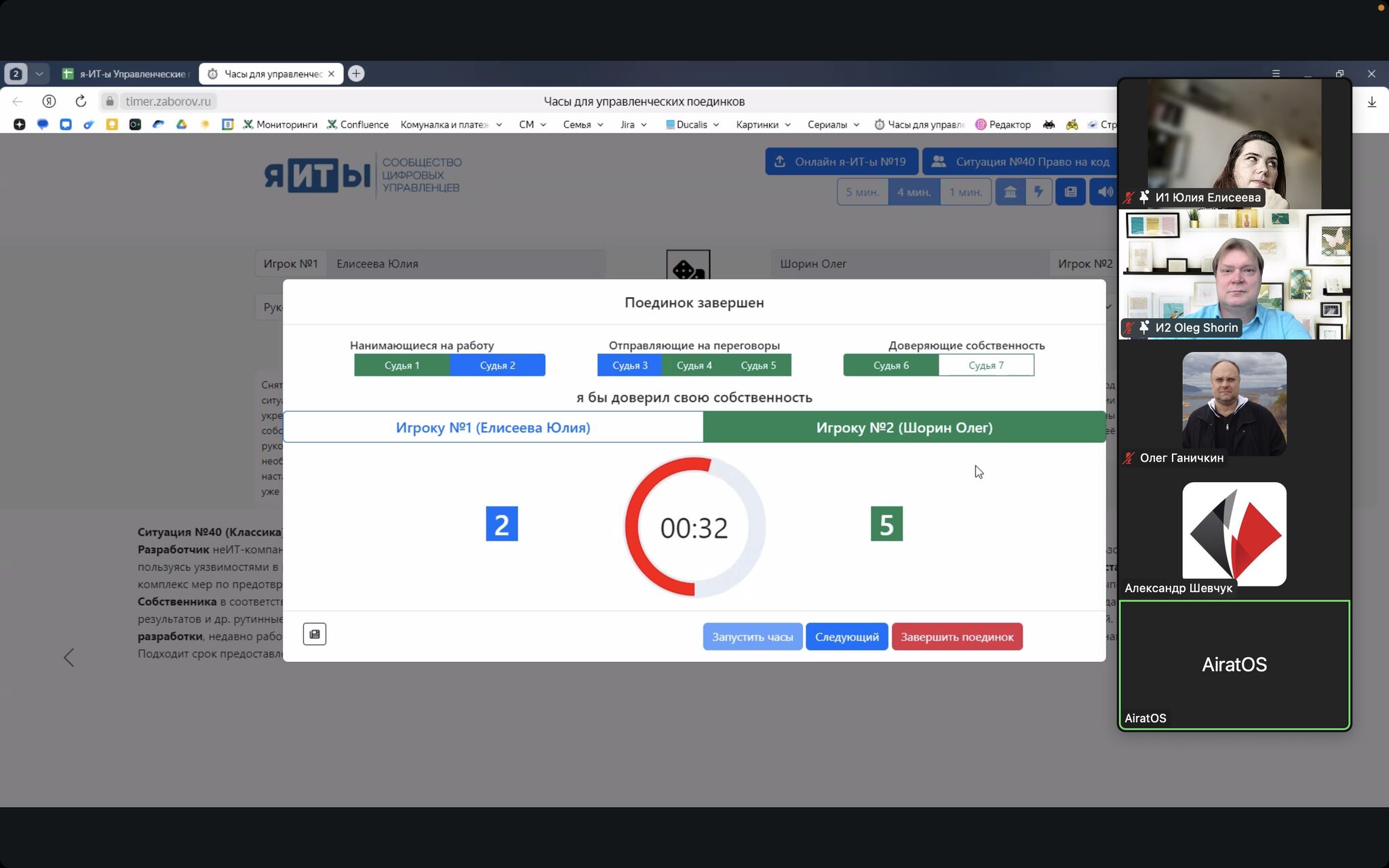Switch to the я-ИТ-ы Управленческие tab
1389x868 pixels.
pos(126,74)
